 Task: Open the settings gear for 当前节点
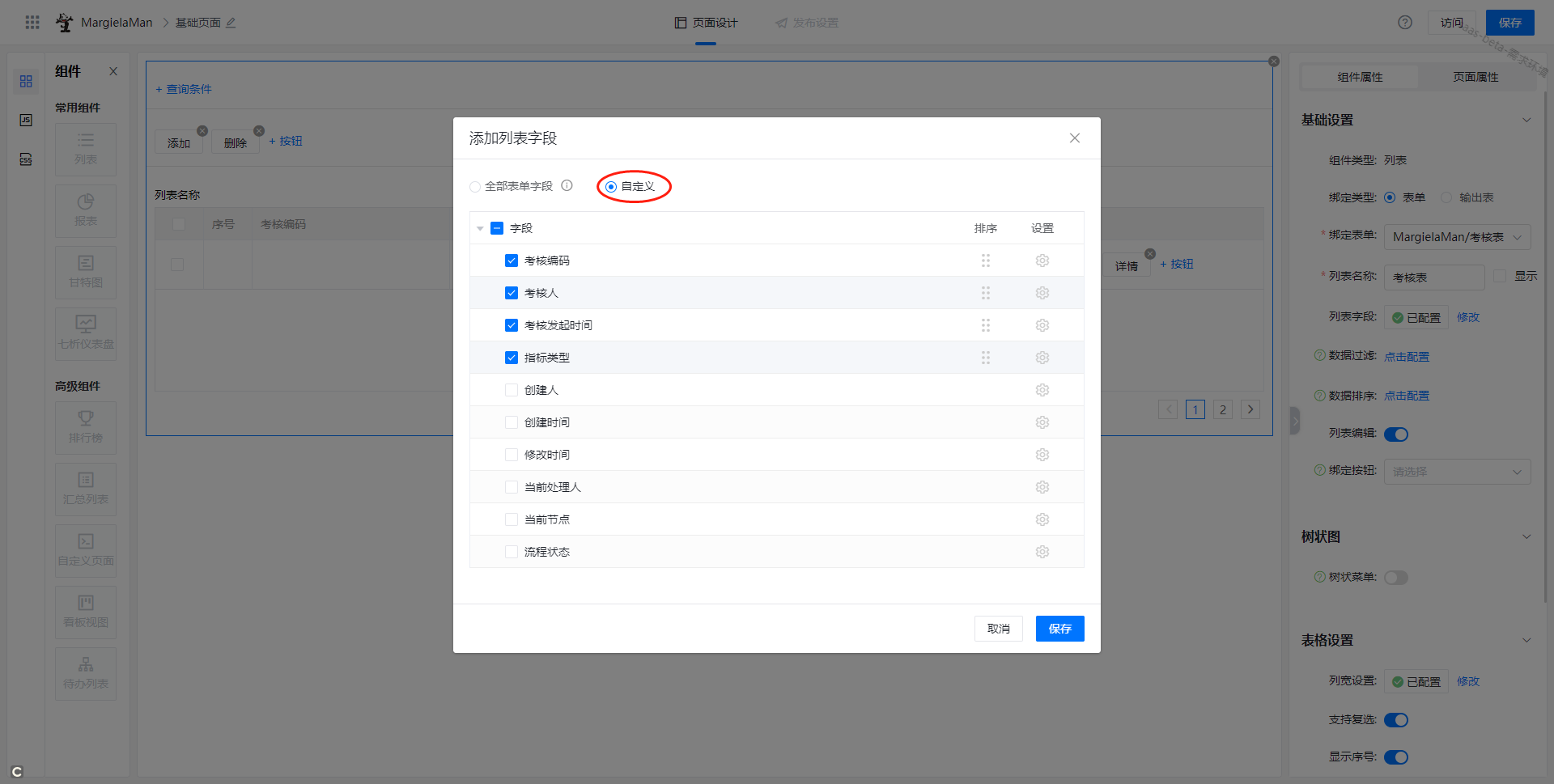pyautogui.click(x=1042, y=519)
